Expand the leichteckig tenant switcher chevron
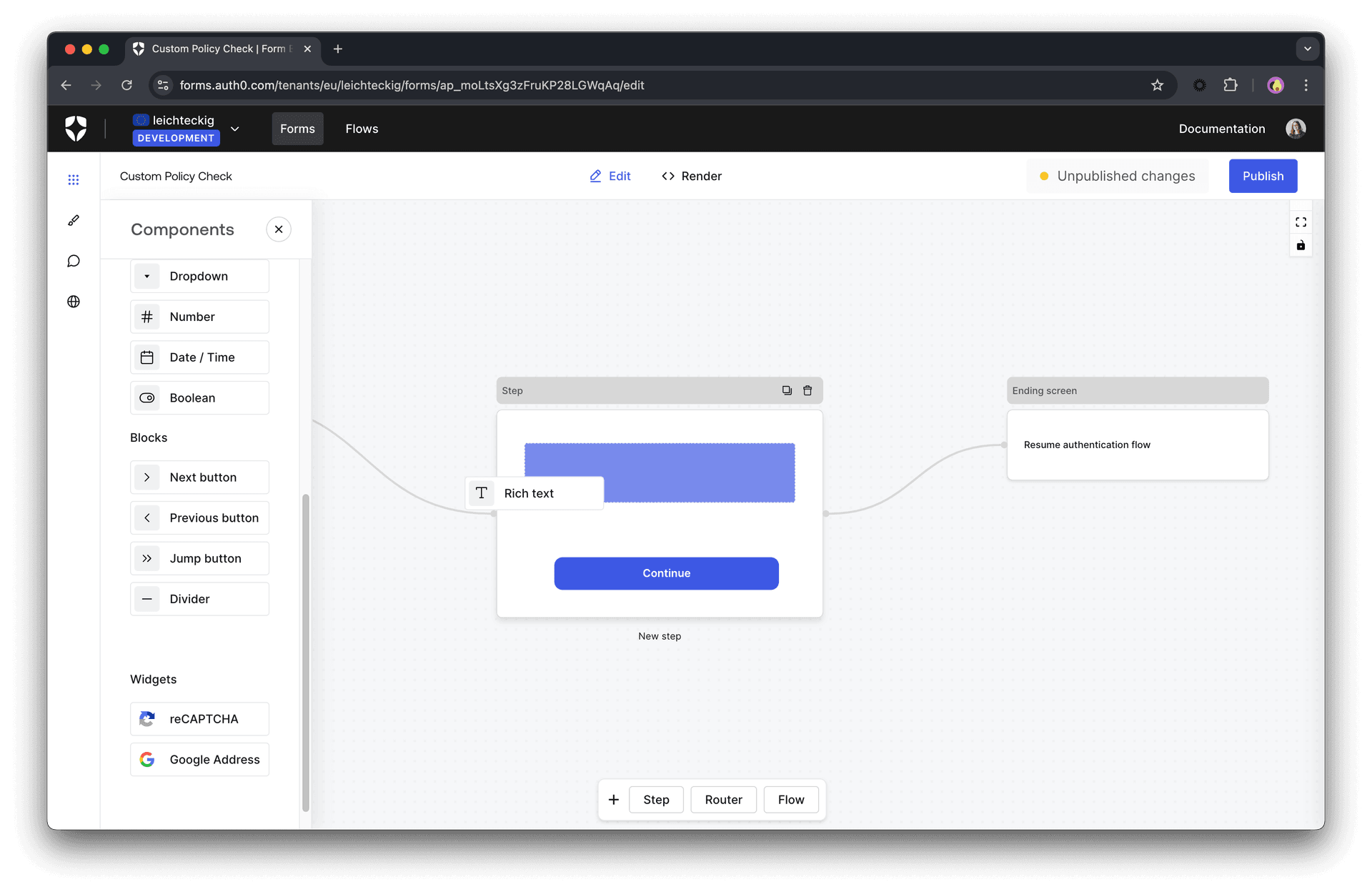The image size is (1372, 892). pyautogui.click(x=235, y=129)
